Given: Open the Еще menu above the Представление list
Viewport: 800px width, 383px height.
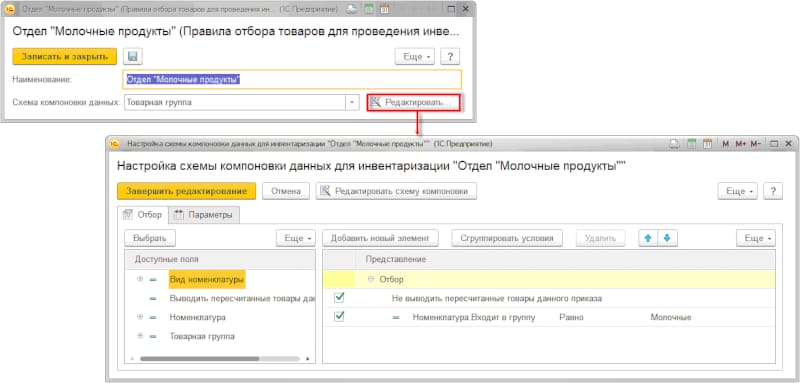Looking at the screenshot, I should click(756, 238).
